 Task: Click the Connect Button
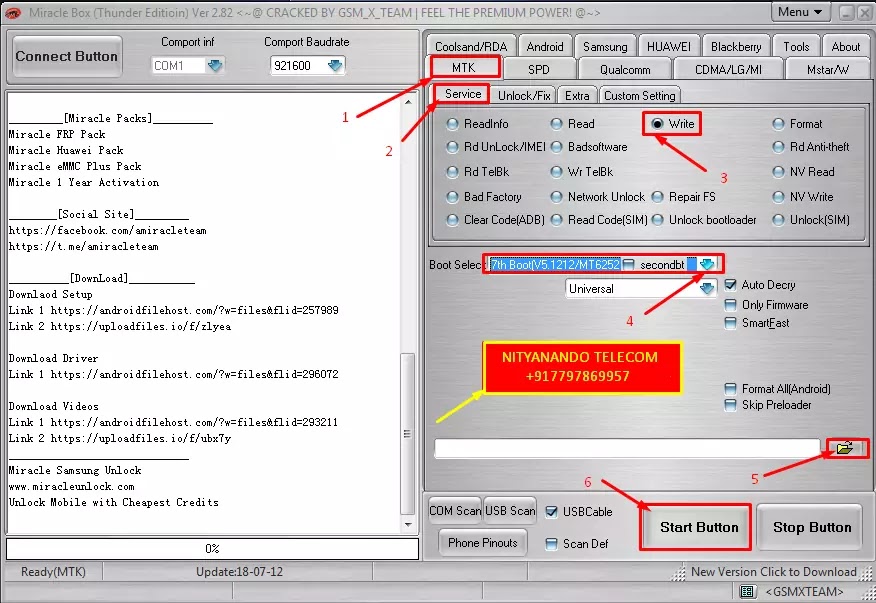coord(66,56)
